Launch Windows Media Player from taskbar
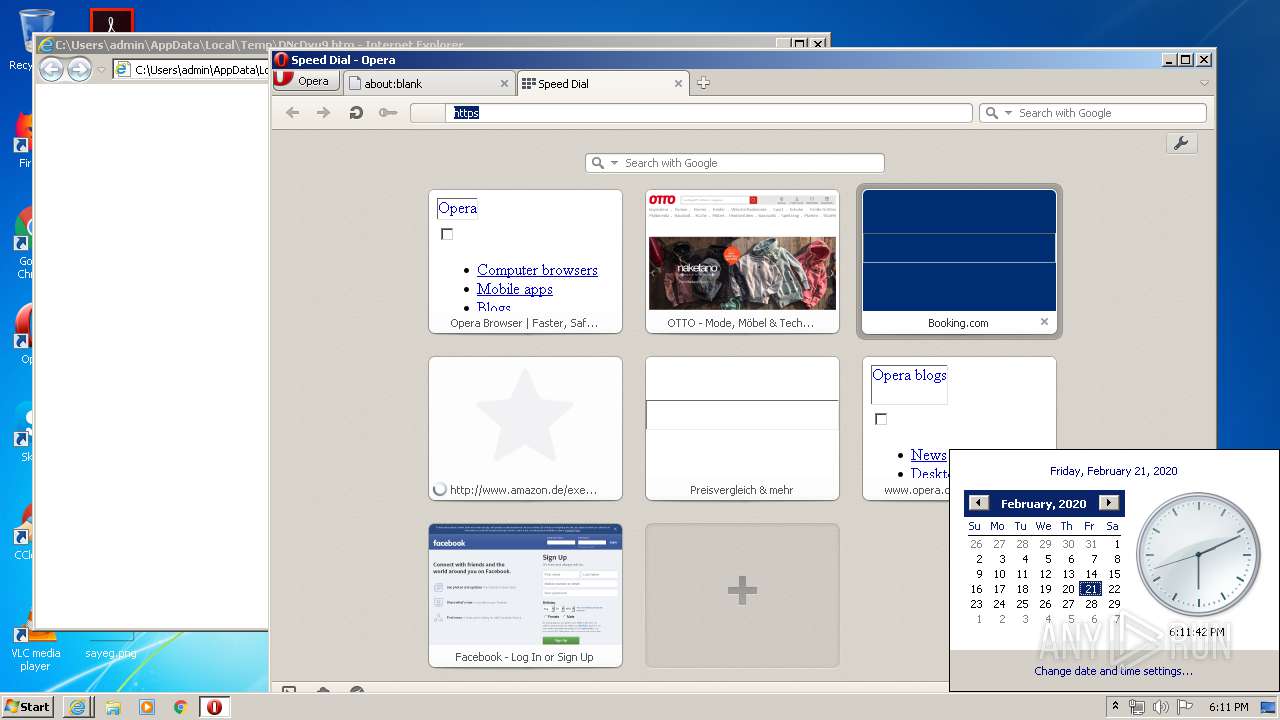 (x=147, y=707)
